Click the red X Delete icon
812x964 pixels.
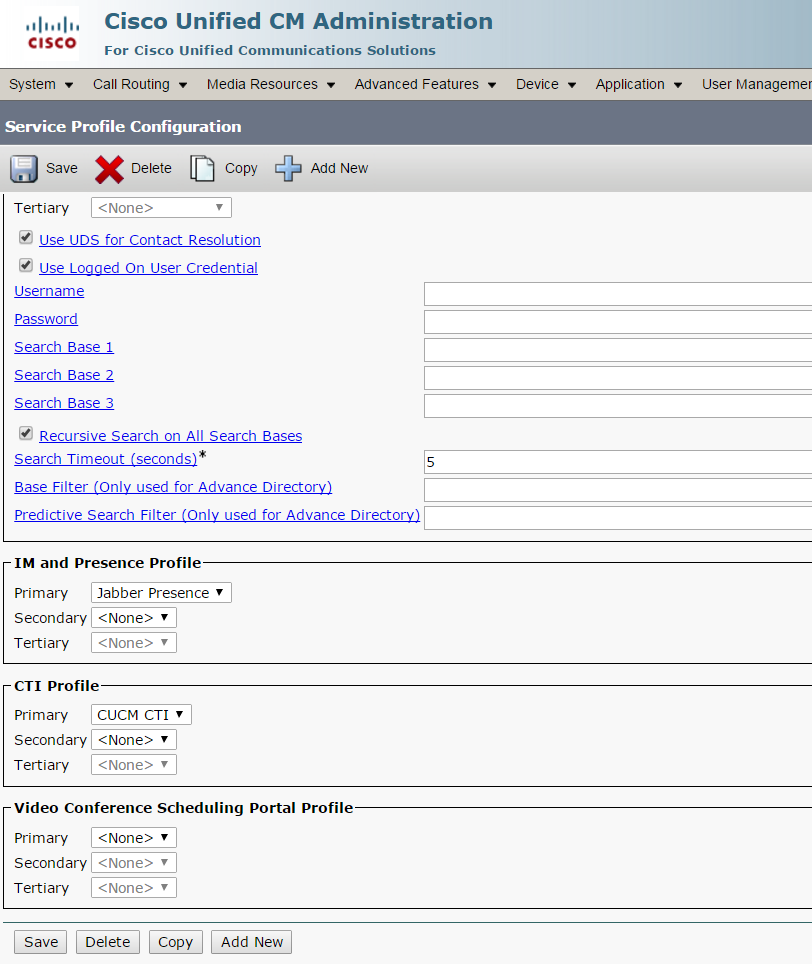pos(109,169)
